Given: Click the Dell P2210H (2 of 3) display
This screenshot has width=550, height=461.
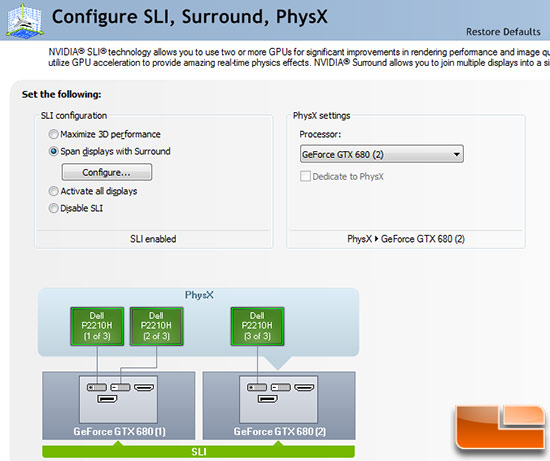Looking at the screenshot, I should [x=156, y=326].
